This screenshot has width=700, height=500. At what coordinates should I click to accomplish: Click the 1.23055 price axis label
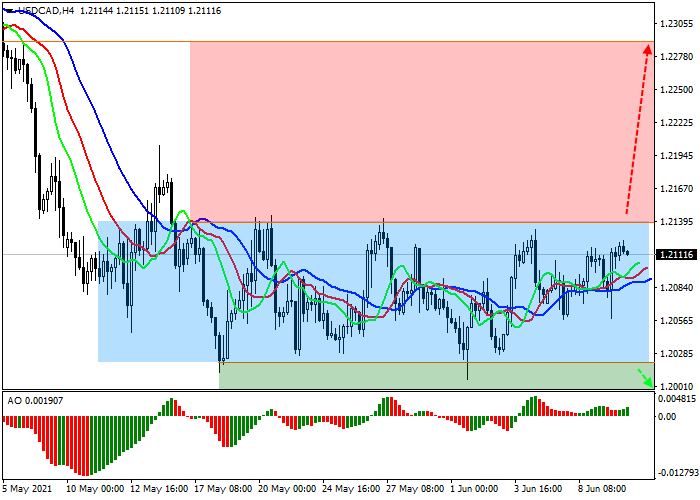pyautogui.click(x=677, y=24)
